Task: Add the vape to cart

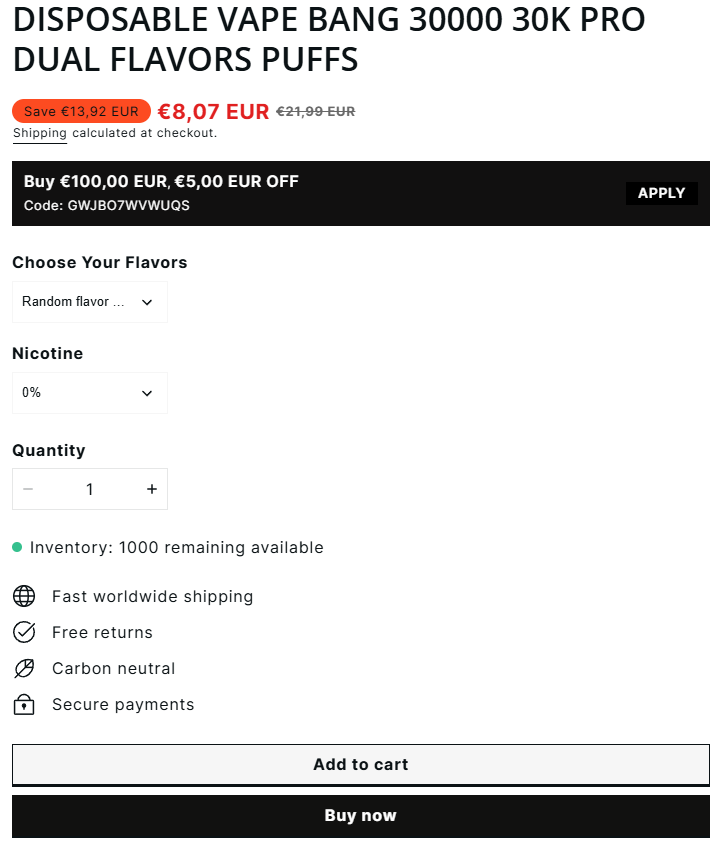Action: tap(361, 765)
